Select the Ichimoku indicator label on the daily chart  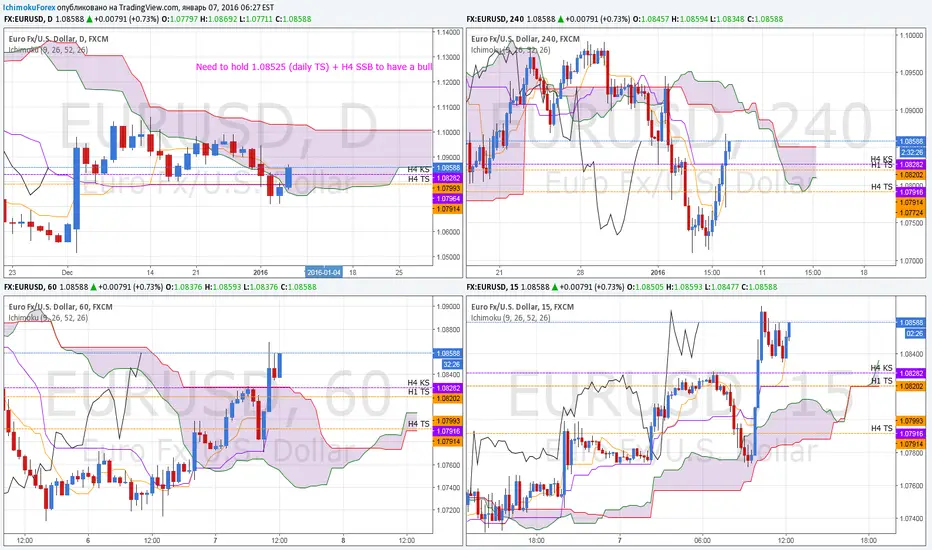48,50
